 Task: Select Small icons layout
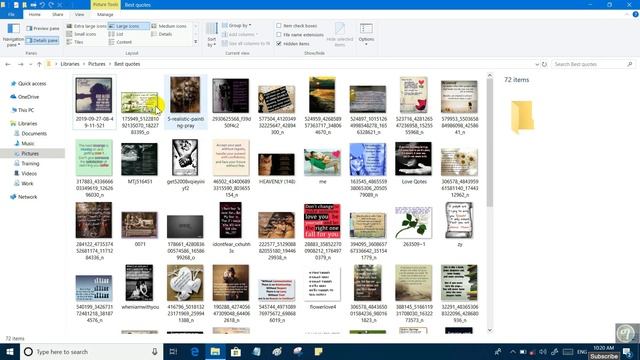81,34
